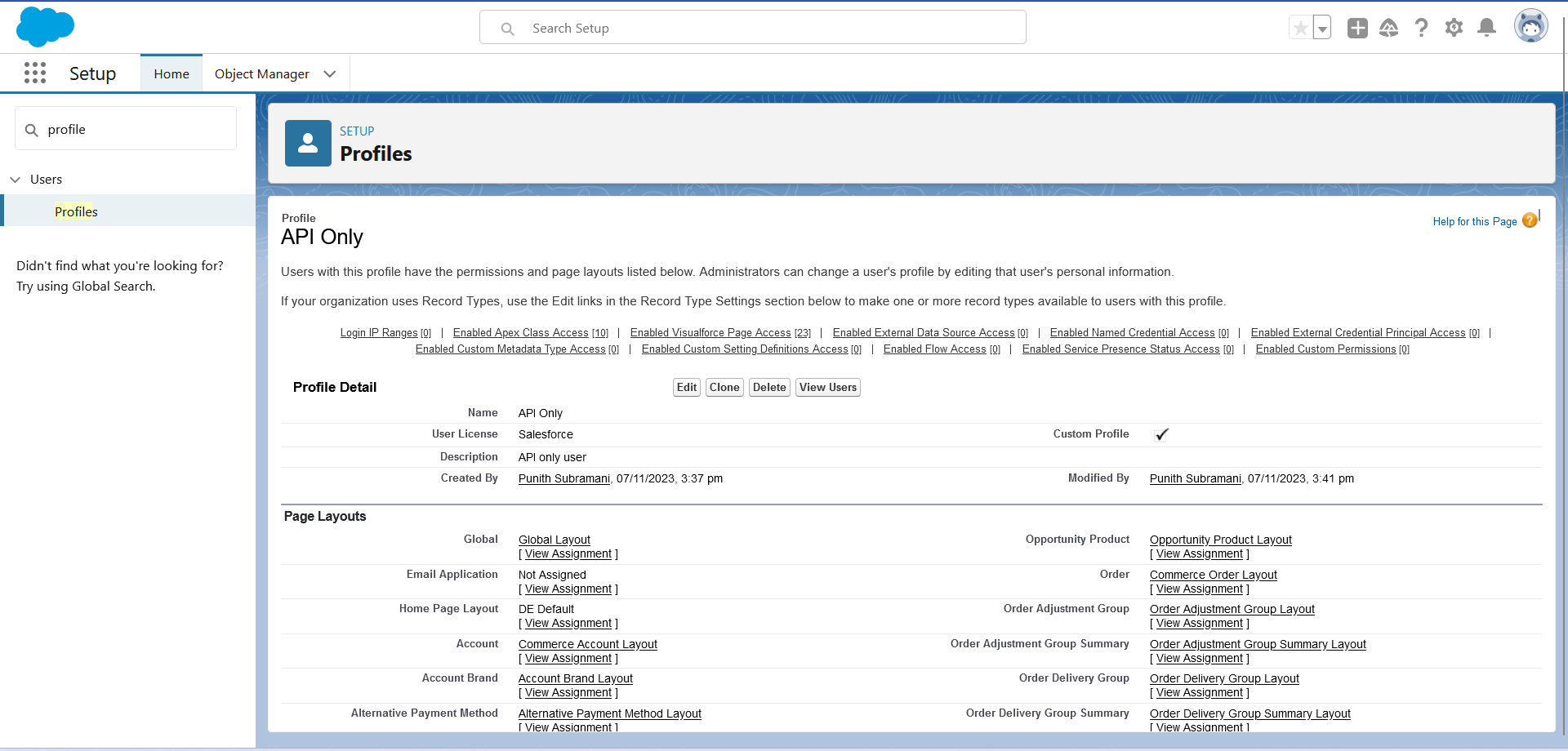Click the Clone button for the profile
Image resolution: width=1568 pixels, height=751 pixels.
pyautogui.click(x=724, y=388)
